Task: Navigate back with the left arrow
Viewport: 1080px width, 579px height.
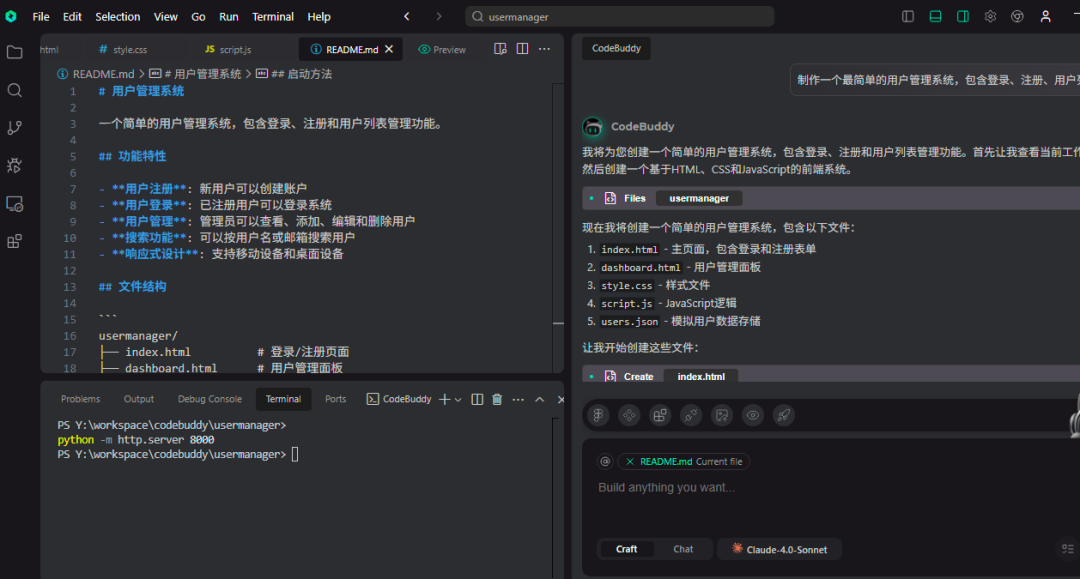Action: (407, 17)
